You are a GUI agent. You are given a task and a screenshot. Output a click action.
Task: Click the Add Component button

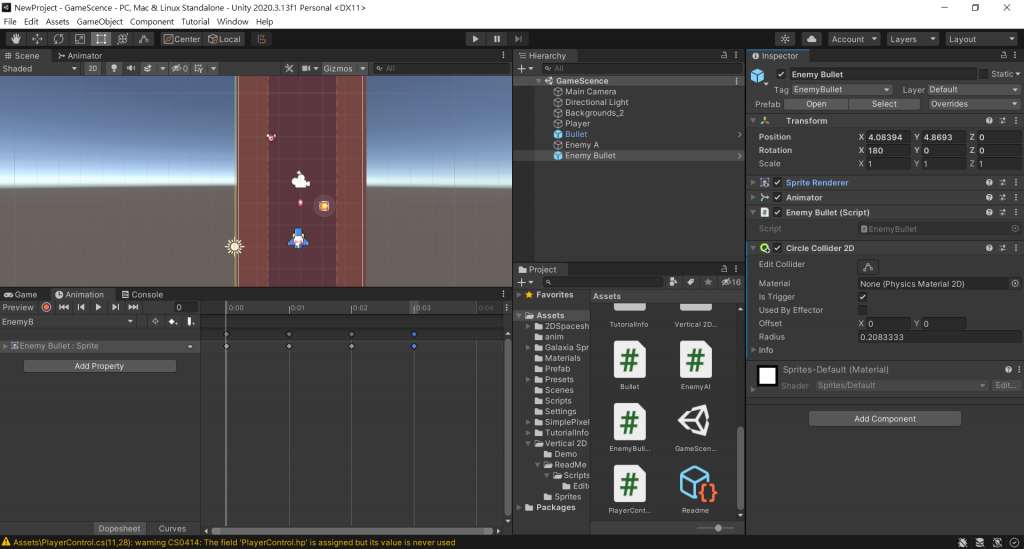click(884, 419)
